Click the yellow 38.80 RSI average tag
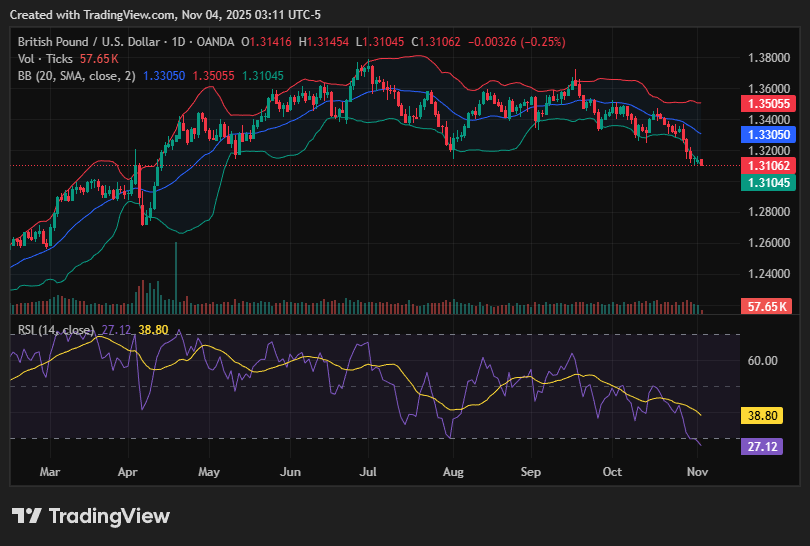 click(x=766, y=414)
